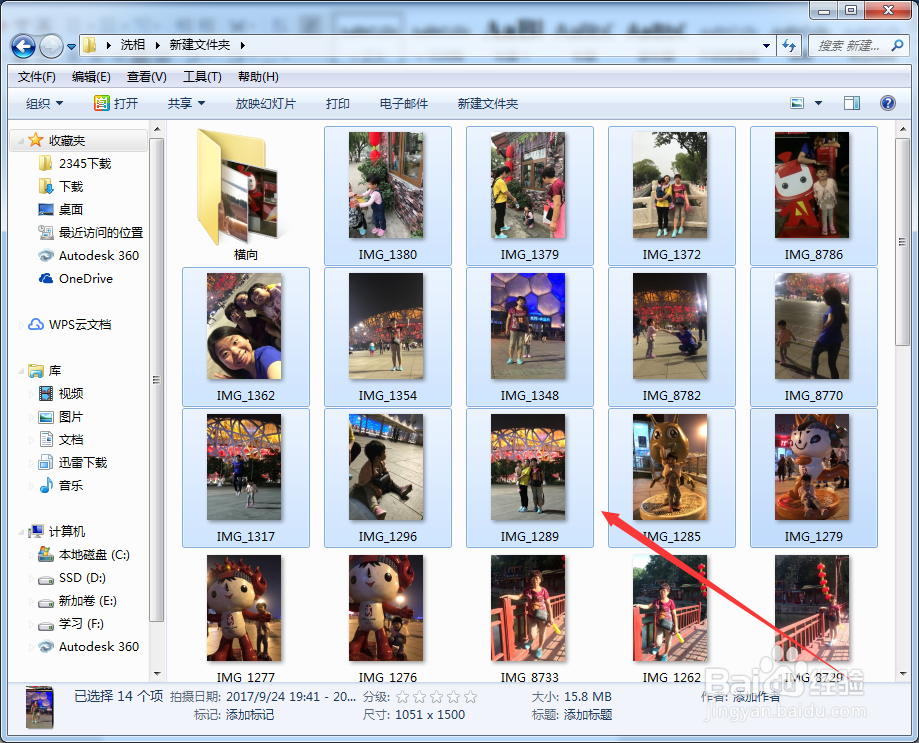919x743 pixels.
Task: Click navigation pane scroll-up arrow
Action: coord(157,129)
